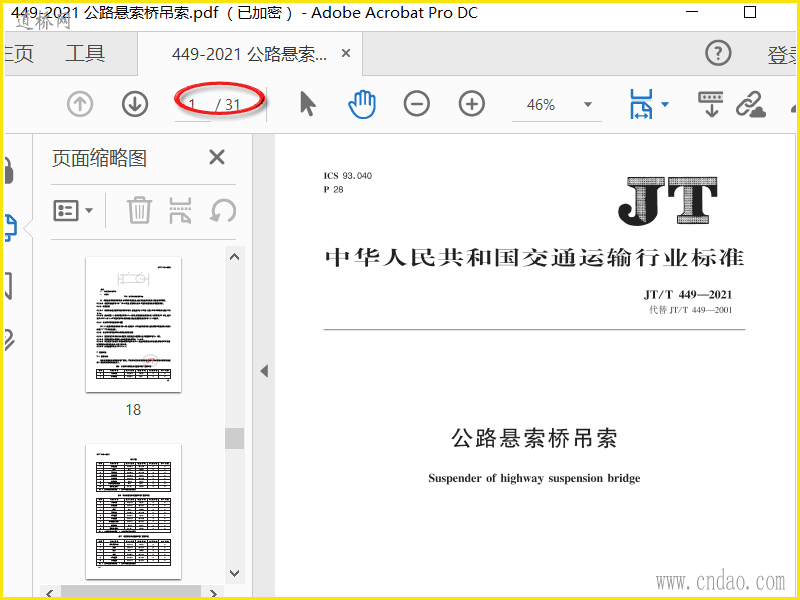Go to next page with down arrow
The width and height of the screenshot is (800, 600).
(x=135, y=104)
